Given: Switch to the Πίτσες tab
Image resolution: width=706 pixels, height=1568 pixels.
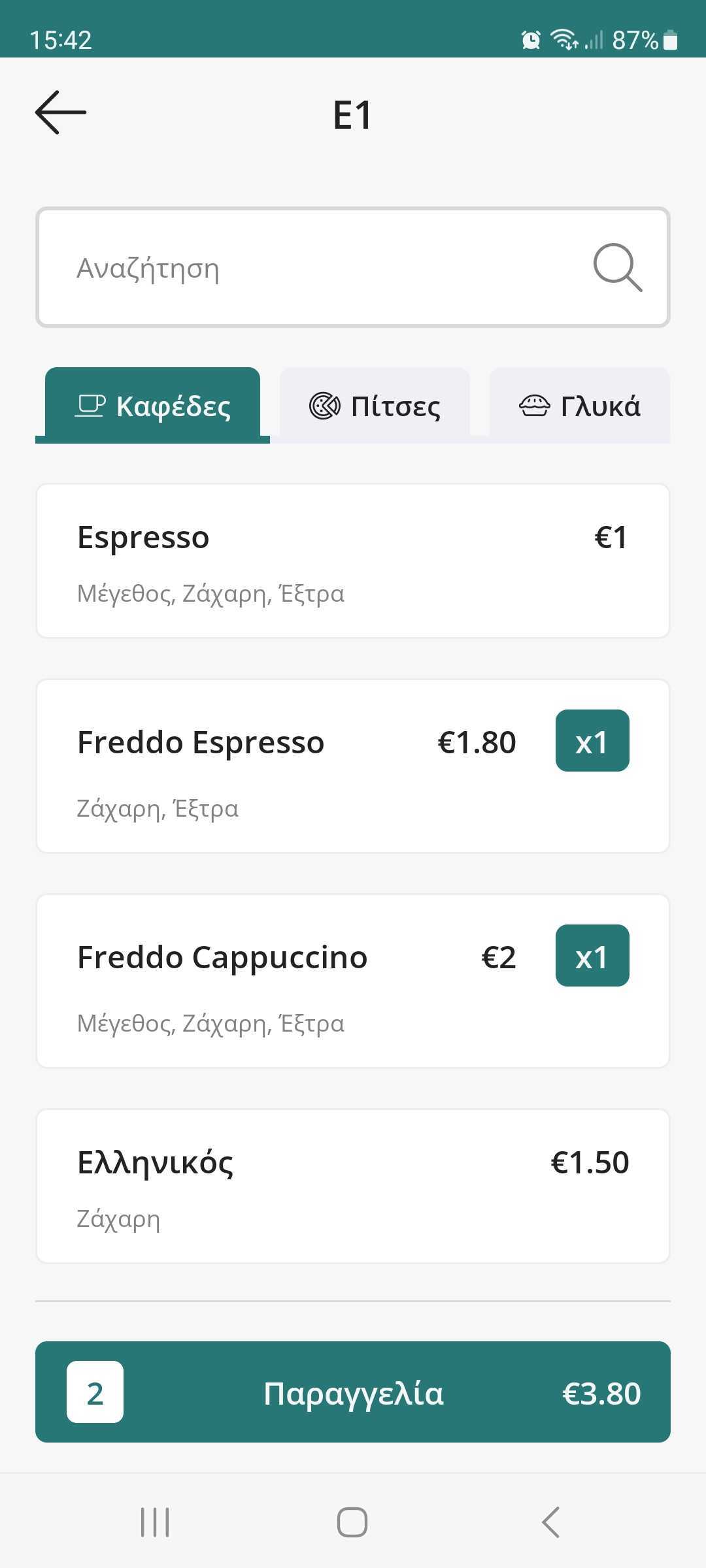Looking at the screenshot, I should pos(375,406).
